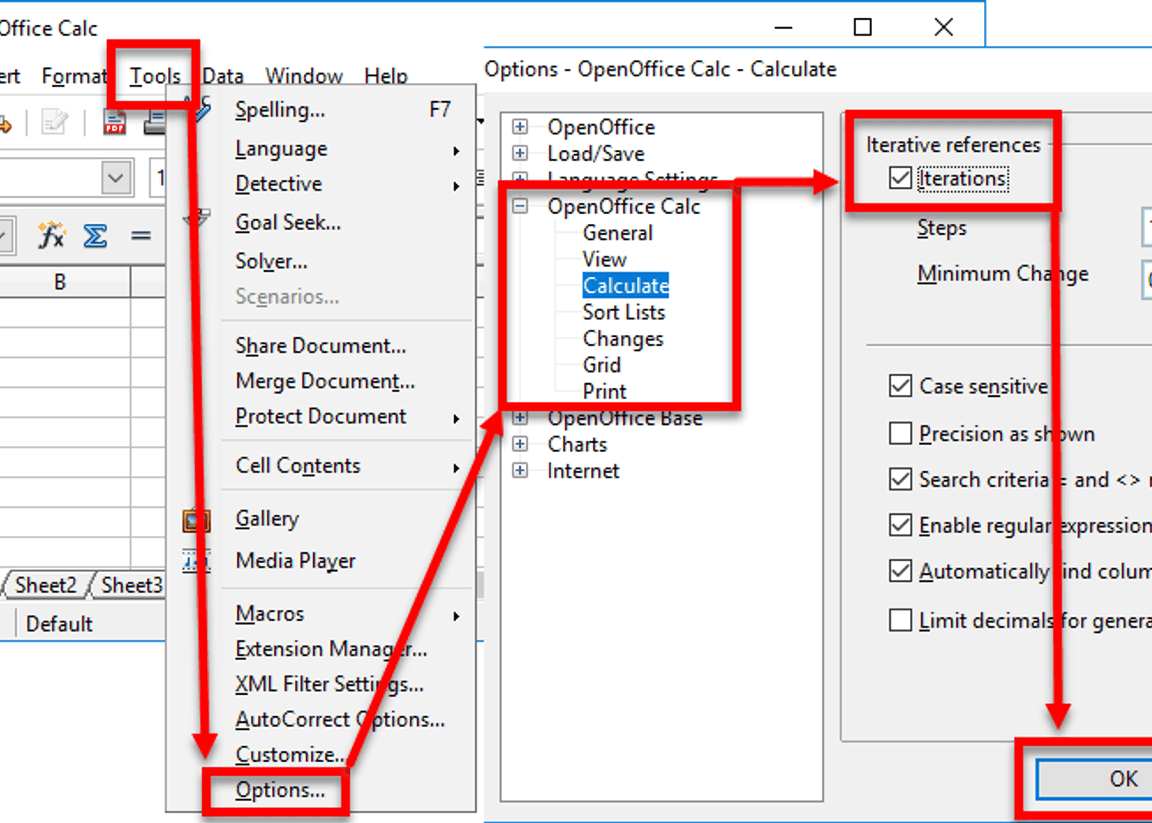This screenshot has height=823, width=1152.
Task: Open the Window menu
Action: [x=304, y=76]
